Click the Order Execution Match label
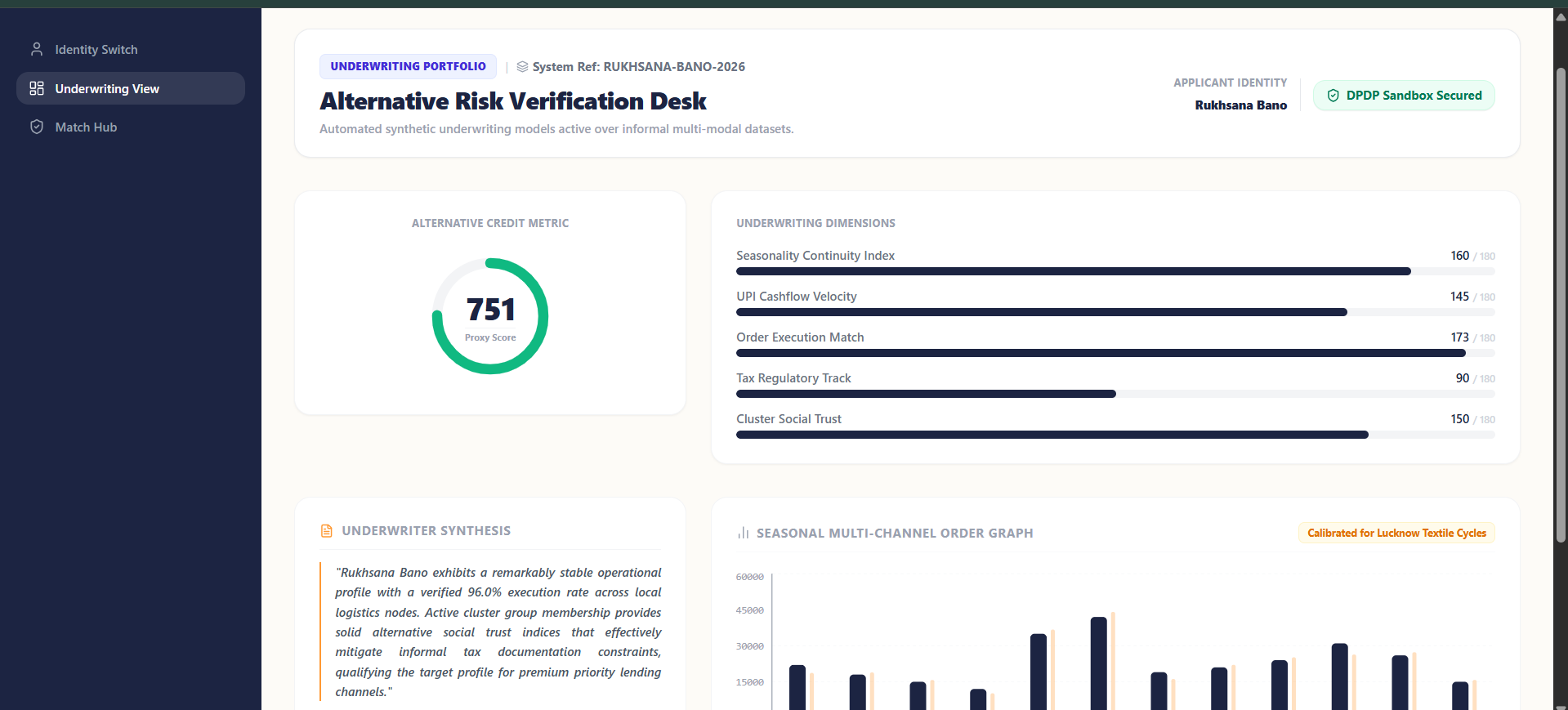 click(800, 337)
